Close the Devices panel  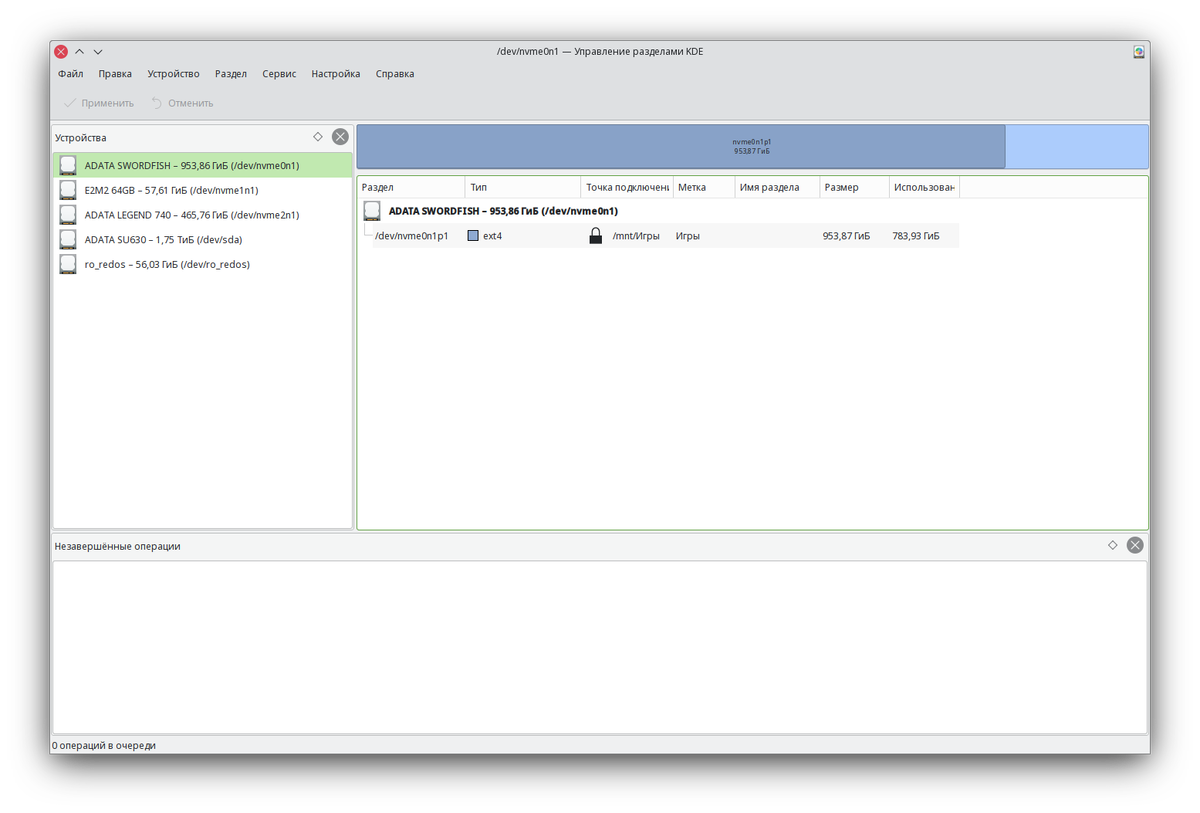[x=340, y=137]
